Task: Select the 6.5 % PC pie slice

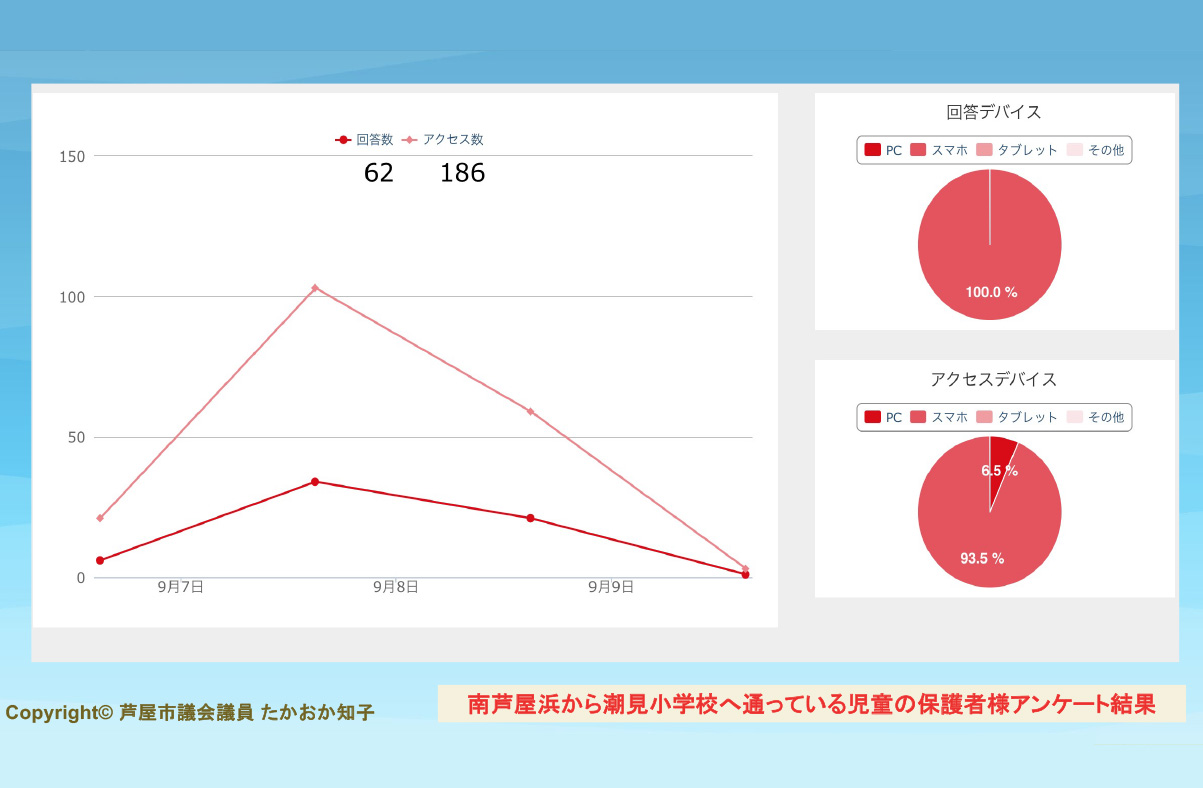Action: pyautogui.click(x=1001, y=459)
